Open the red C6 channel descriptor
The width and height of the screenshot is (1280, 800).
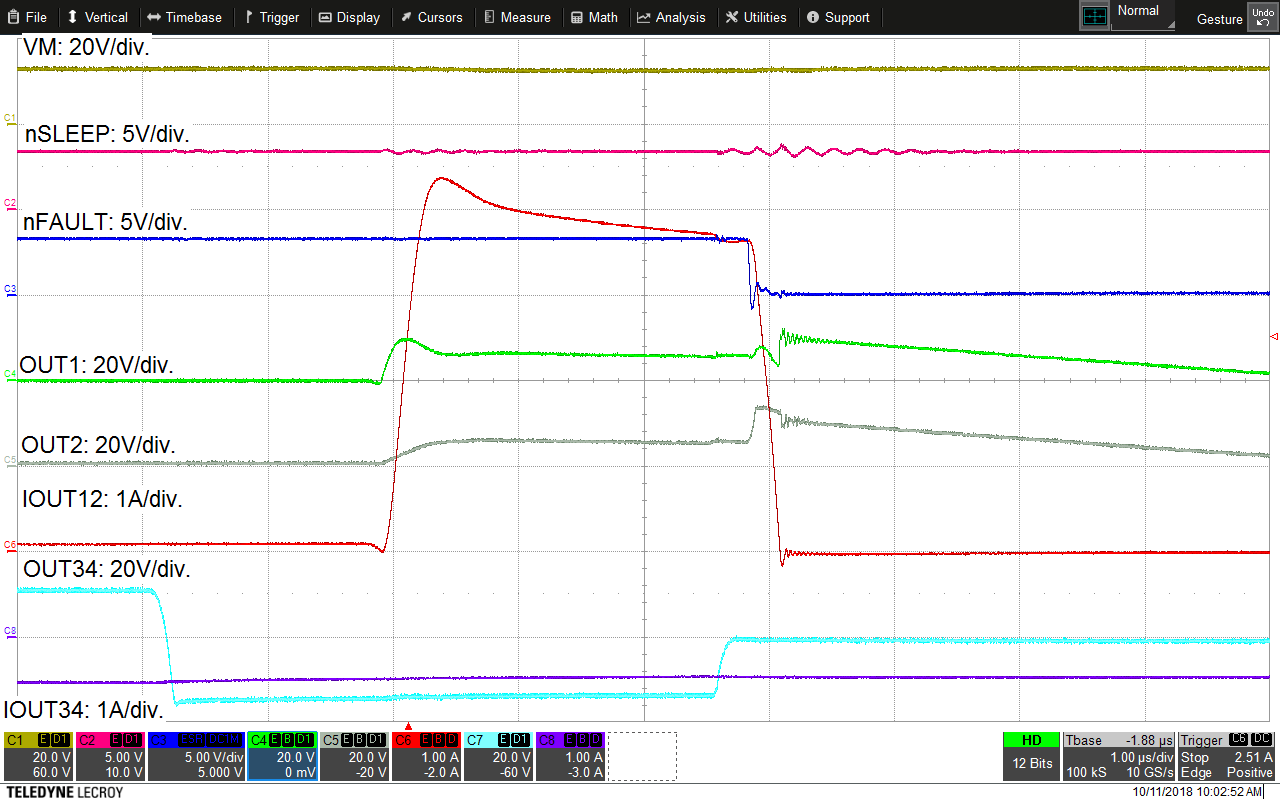coord(426,756)
